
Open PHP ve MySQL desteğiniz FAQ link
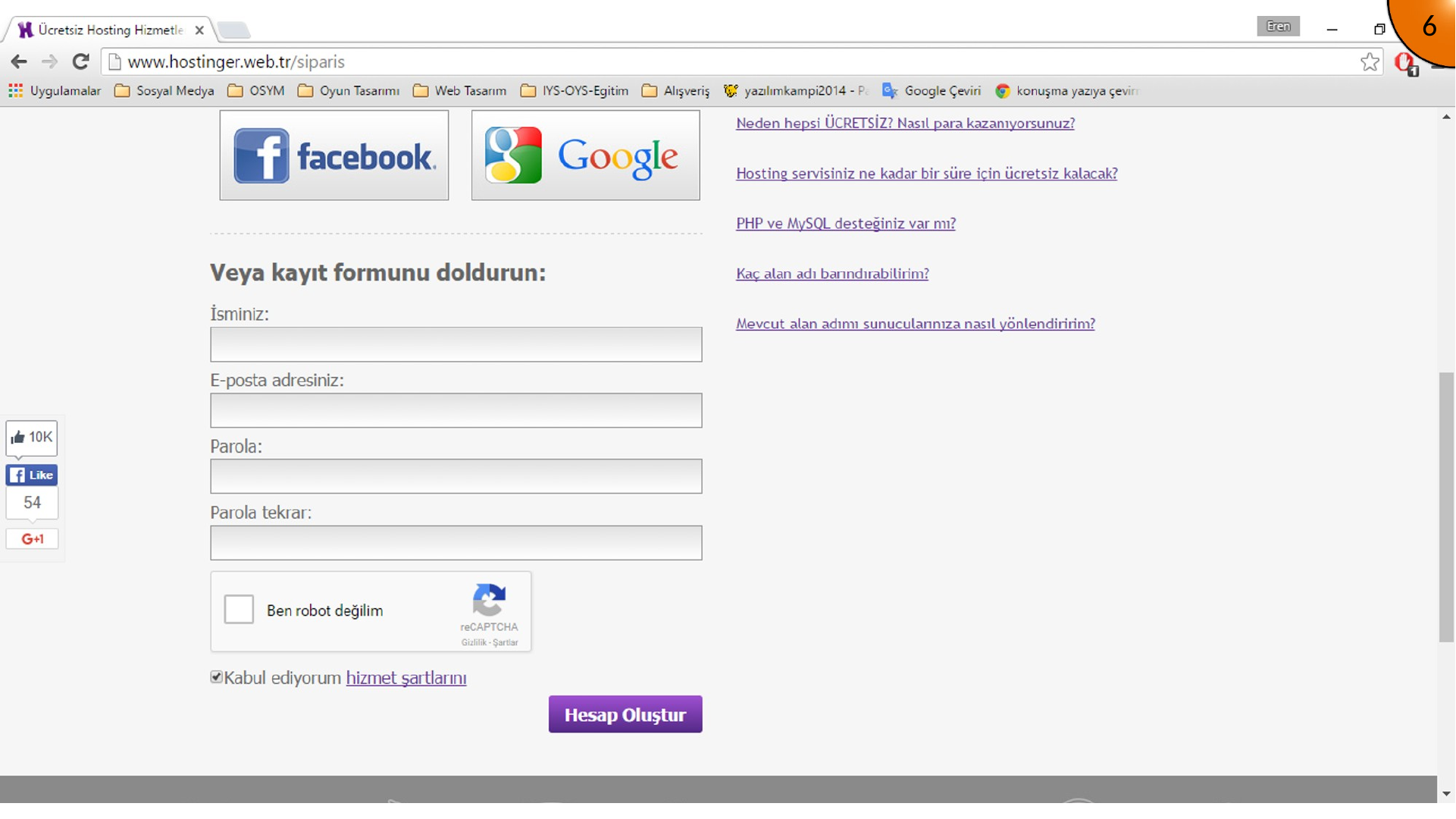tap(846, 224)
